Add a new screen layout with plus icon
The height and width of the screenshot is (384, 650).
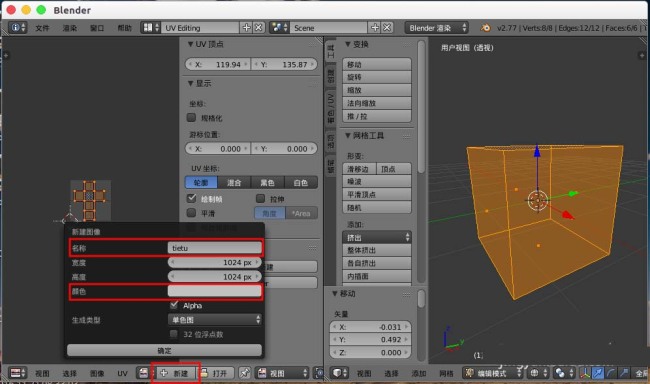(x=247, y=28)
